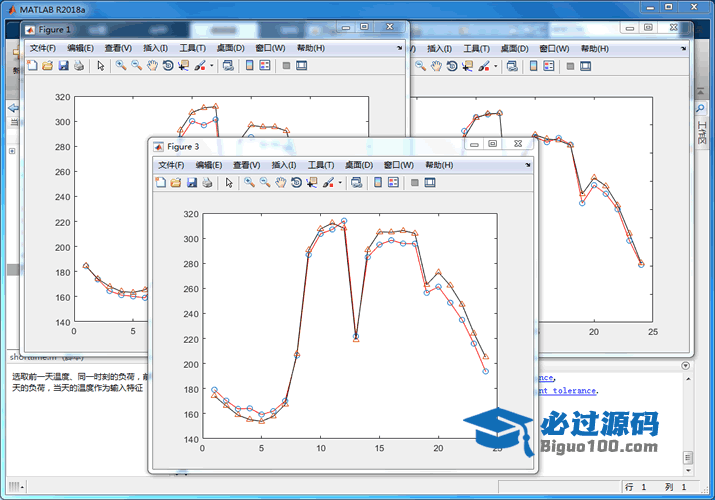The image size is (715, 500).
Task: Open Brush dropdown arrow in Figure 1
Action: click(212, 66)
